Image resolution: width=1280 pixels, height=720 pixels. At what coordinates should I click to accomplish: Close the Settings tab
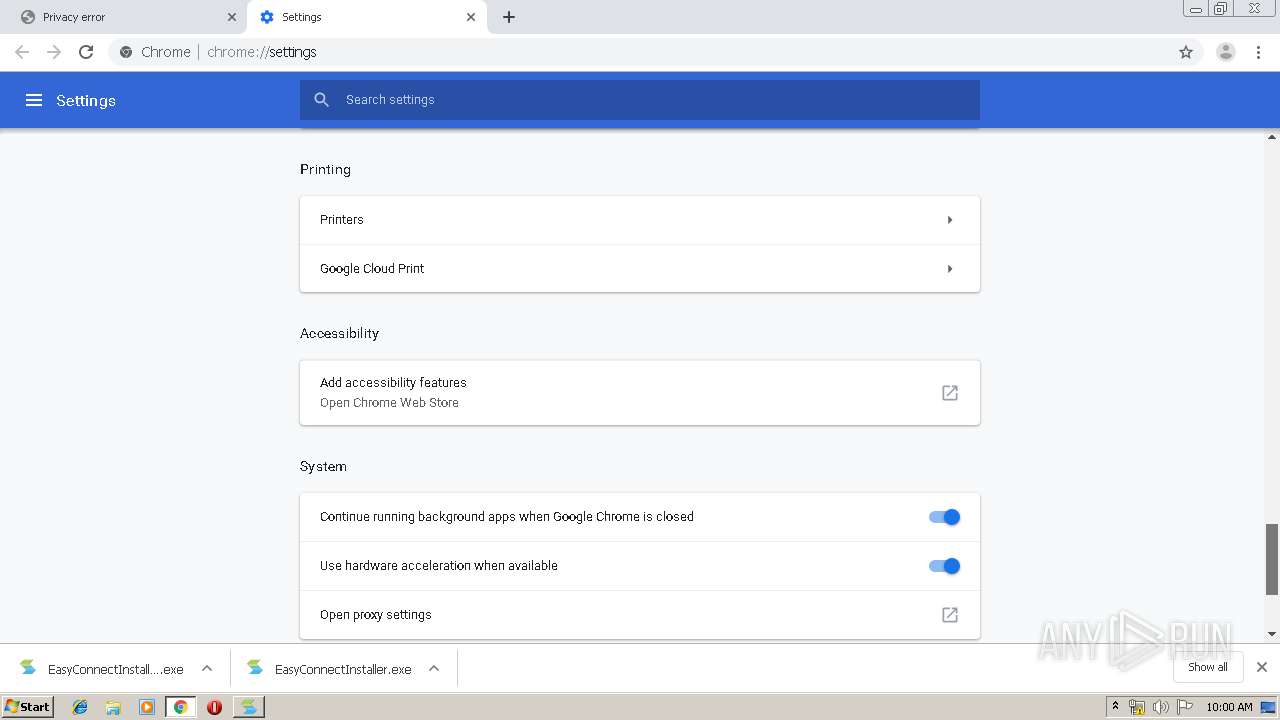pos(471,17)
